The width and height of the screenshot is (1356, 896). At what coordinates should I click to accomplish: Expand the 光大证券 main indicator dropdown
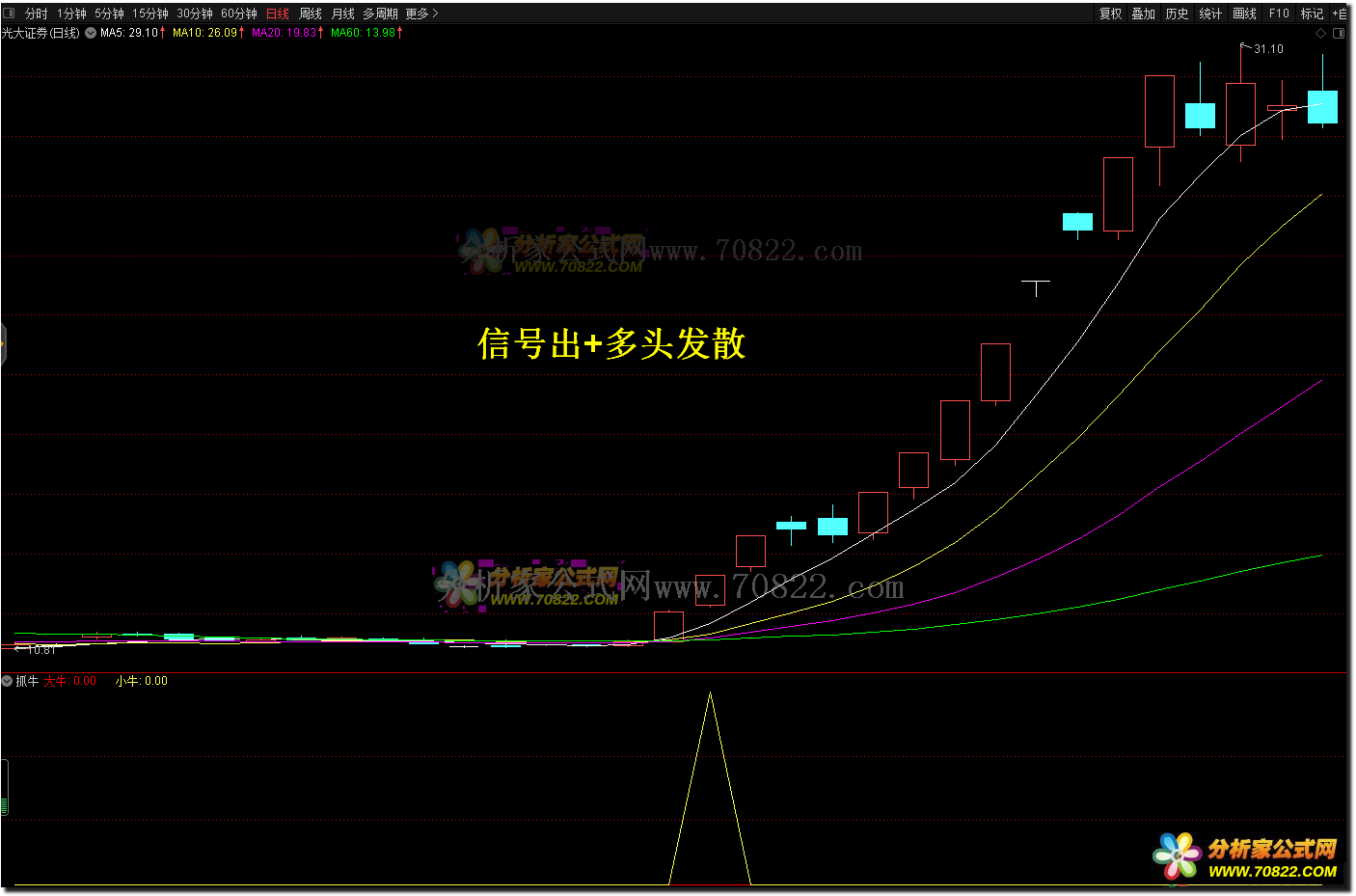tap(91, 33)
